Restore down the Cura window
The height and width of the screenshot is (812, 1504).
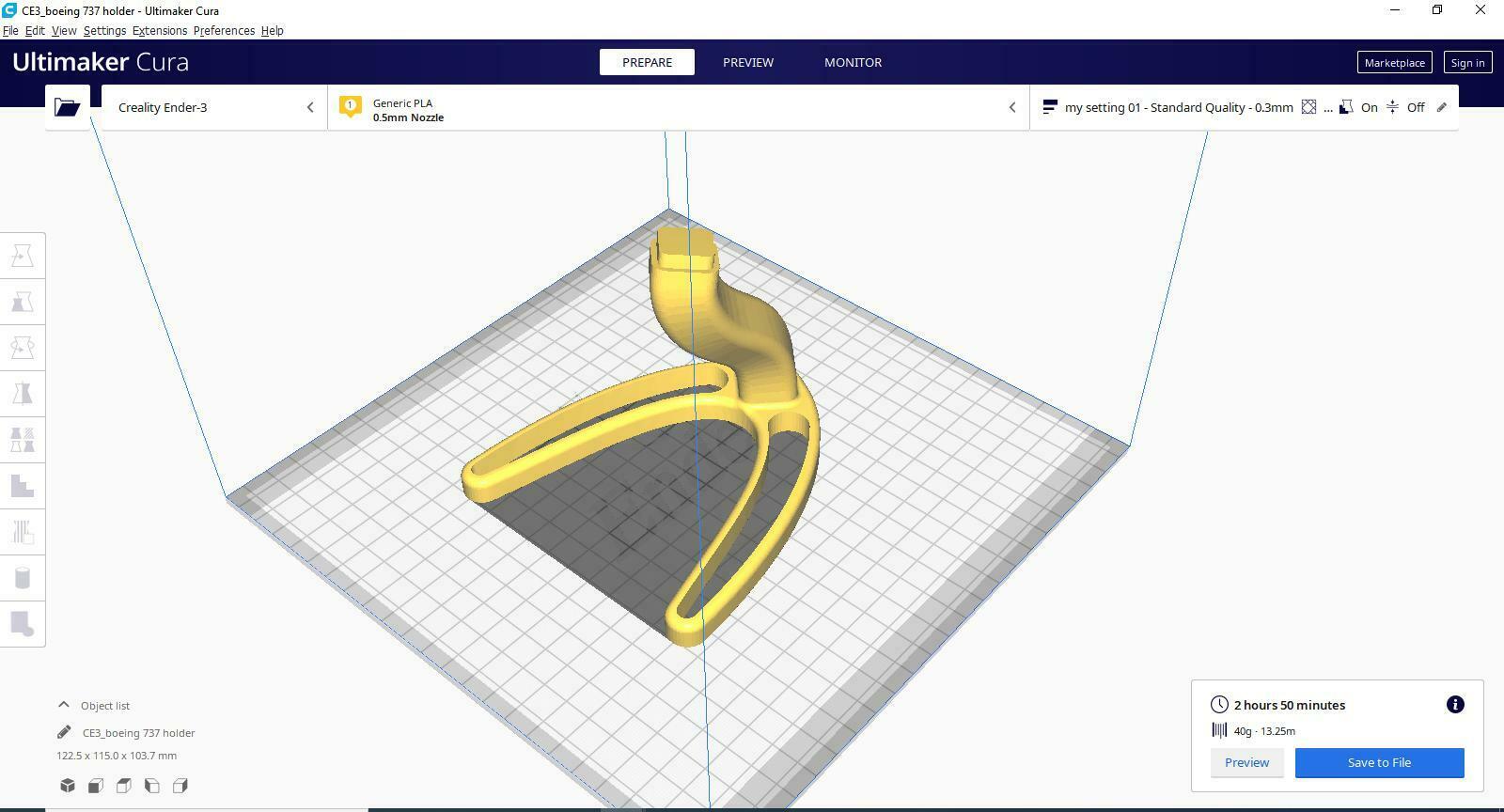click(x=1437, y=10)
